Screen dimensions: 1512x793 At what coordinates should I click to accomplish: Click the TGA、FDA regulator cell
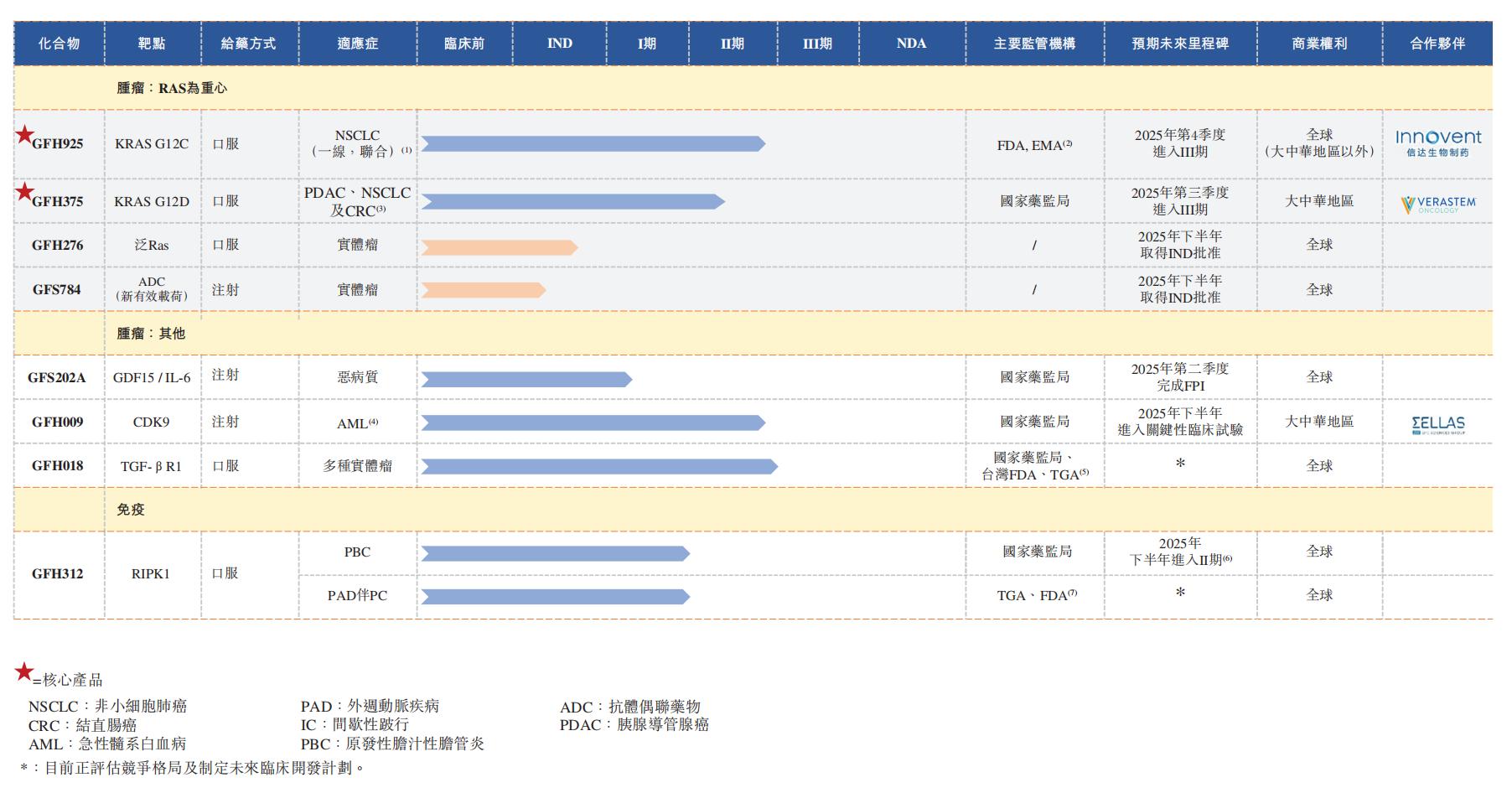[1037, 595]
